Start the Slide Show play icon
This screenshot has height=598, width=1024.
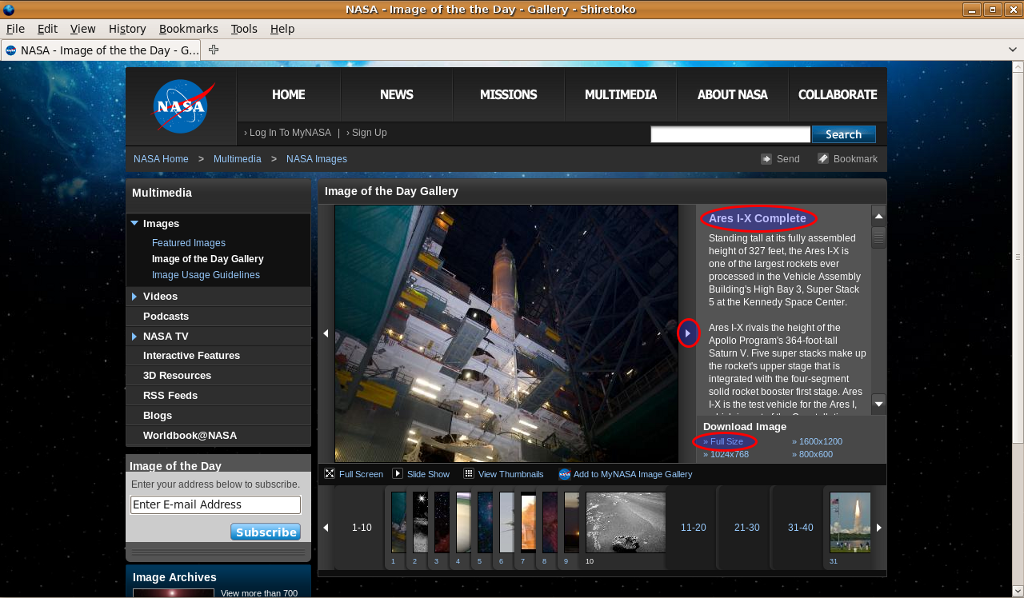[398, 474]
